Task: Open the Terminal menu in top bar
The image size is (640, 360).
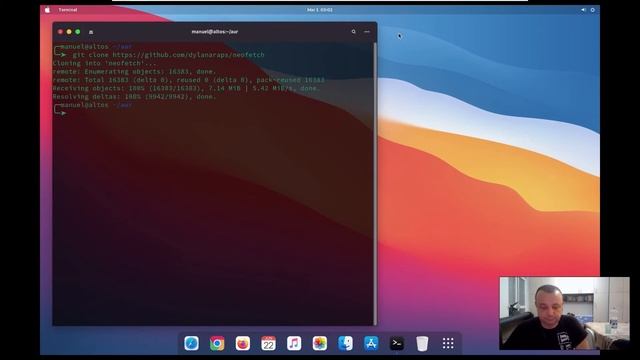Action: [x=68, y=10]
